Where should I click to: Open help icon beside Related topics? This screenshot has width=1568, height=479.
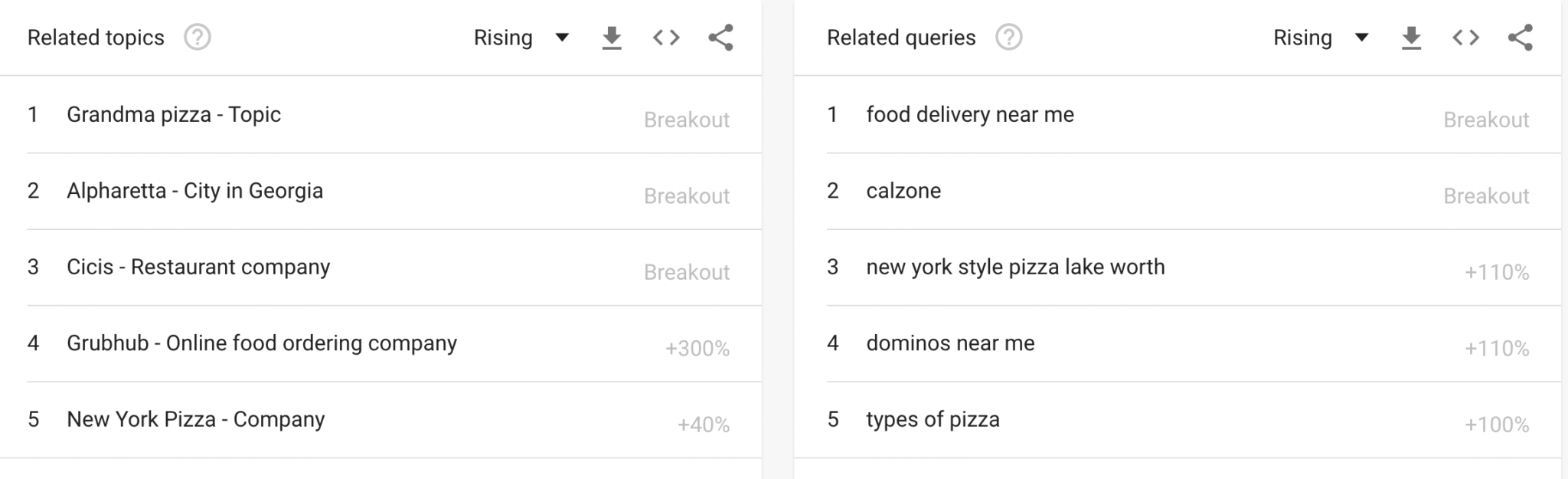point(198,38)
